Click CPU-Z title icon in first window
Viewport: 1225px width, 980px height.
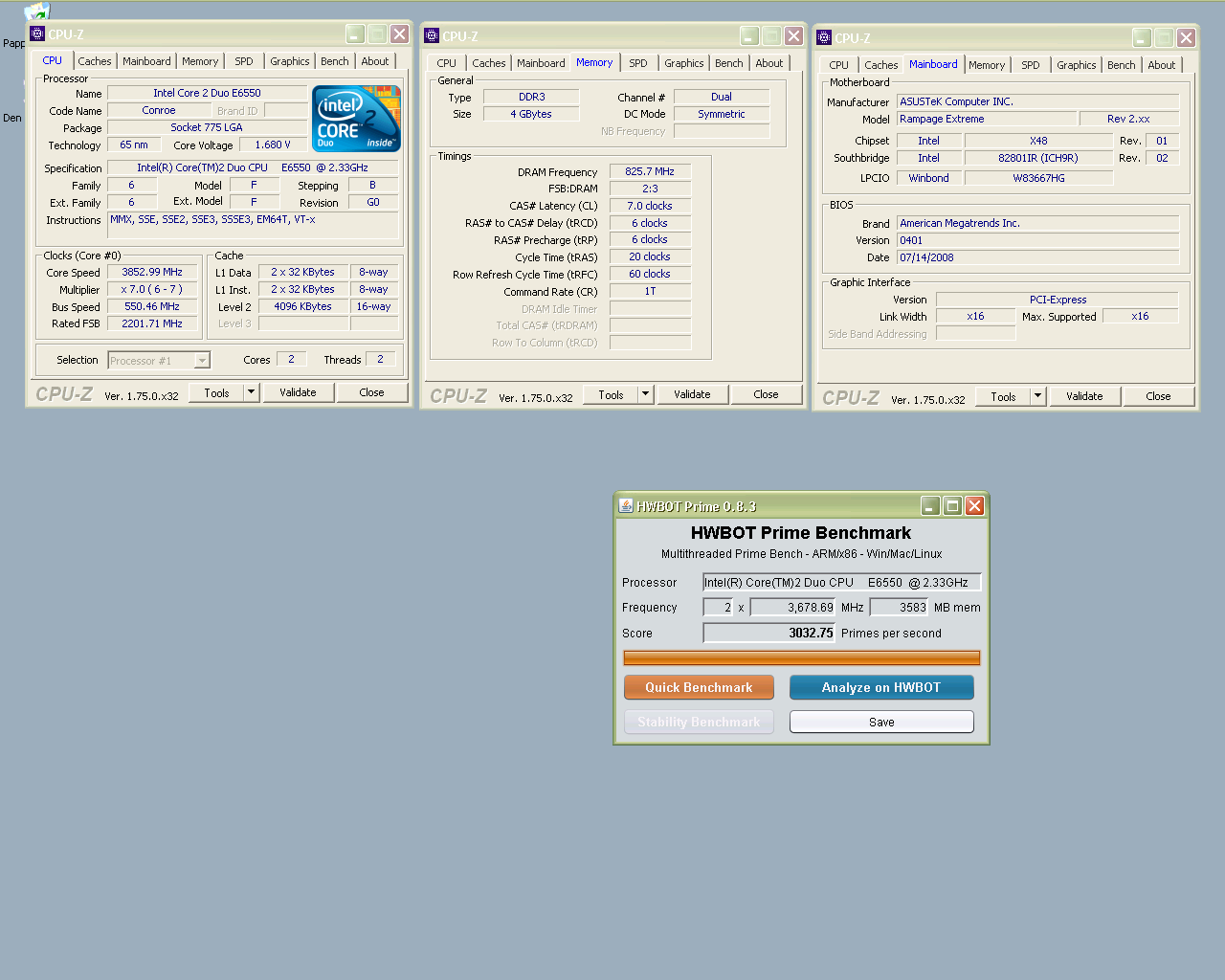point(37,33)
